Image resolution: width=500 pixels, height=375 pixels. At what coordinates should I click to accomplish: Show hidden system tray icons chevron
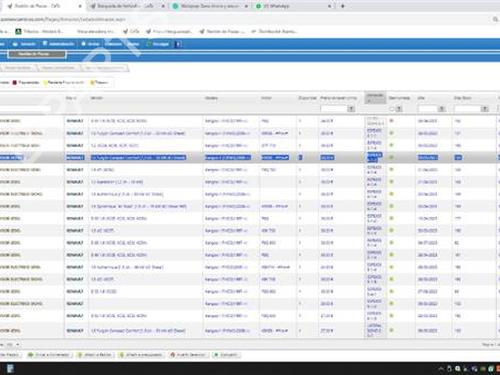click(x=441, y=369)
